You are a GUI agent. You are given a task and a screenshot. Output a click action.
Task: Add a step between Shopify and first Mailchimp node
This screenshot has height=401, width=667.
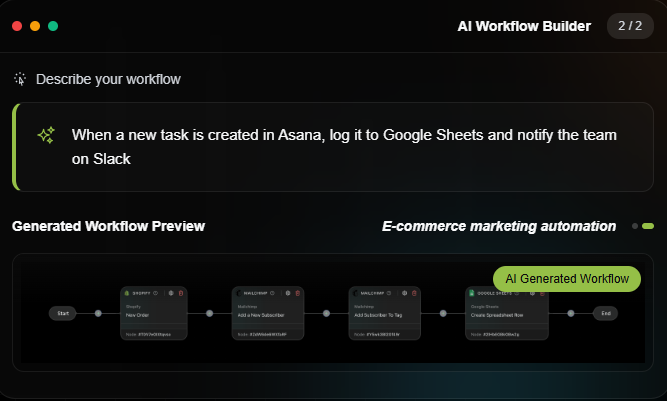click(x=209, y=313)
